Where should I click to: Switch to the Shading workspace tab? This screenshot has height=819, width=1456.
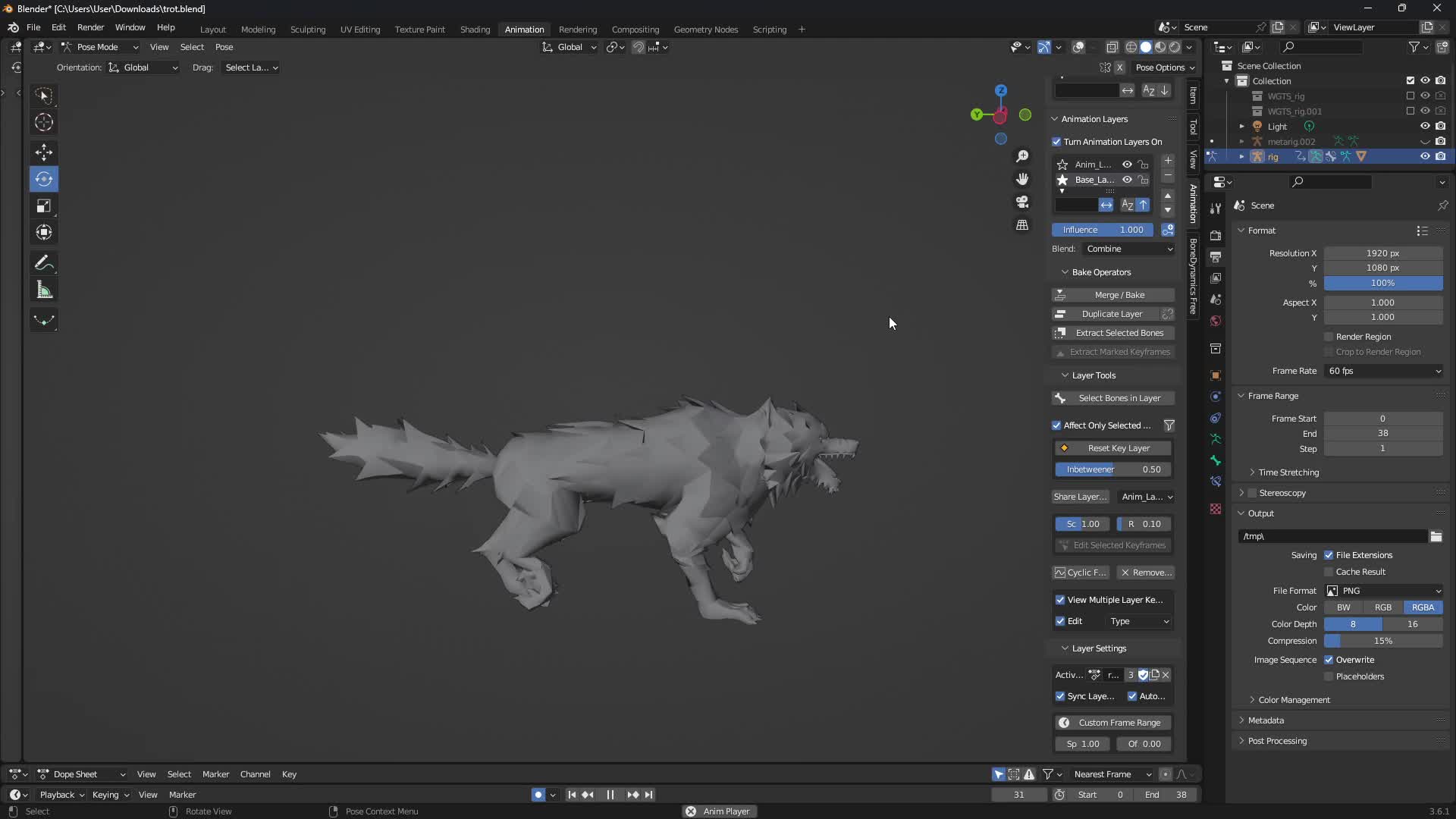click(474, 29)
